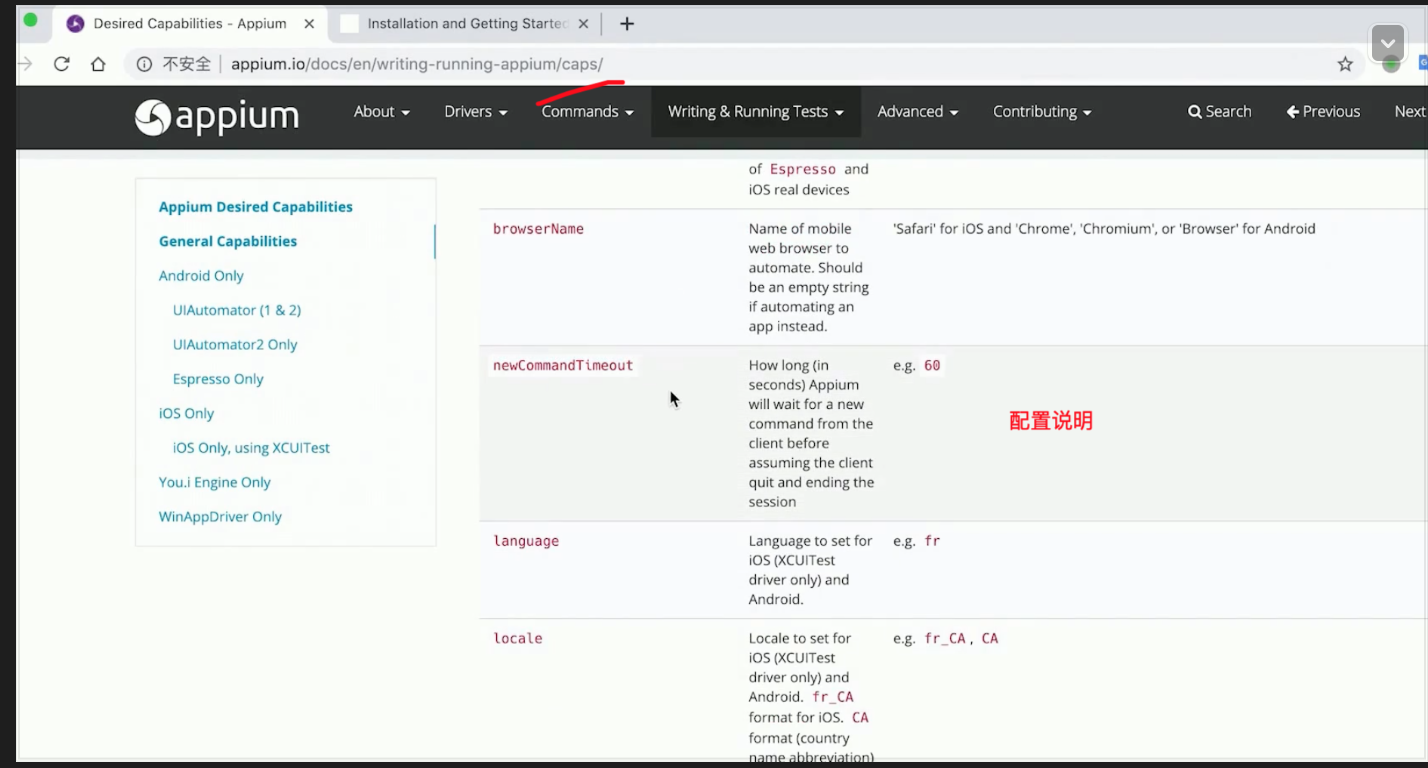Click the green window button

pos(30,20)
